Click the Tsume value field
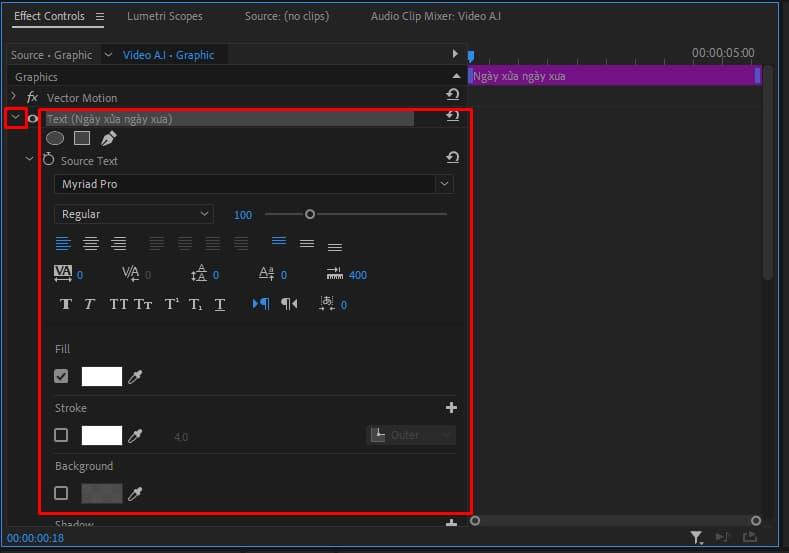The height and width of the screenshot is (553, 789). click(344, 305)
